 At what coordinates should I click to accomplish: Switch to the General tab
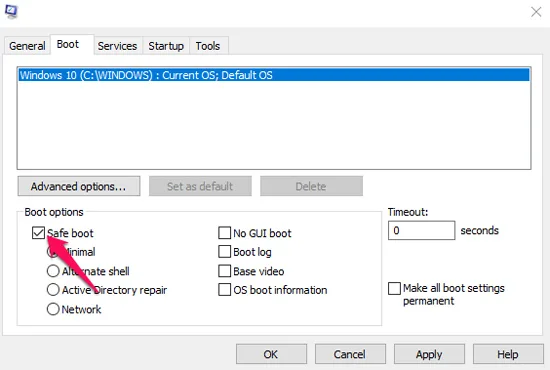coord(27,46)
